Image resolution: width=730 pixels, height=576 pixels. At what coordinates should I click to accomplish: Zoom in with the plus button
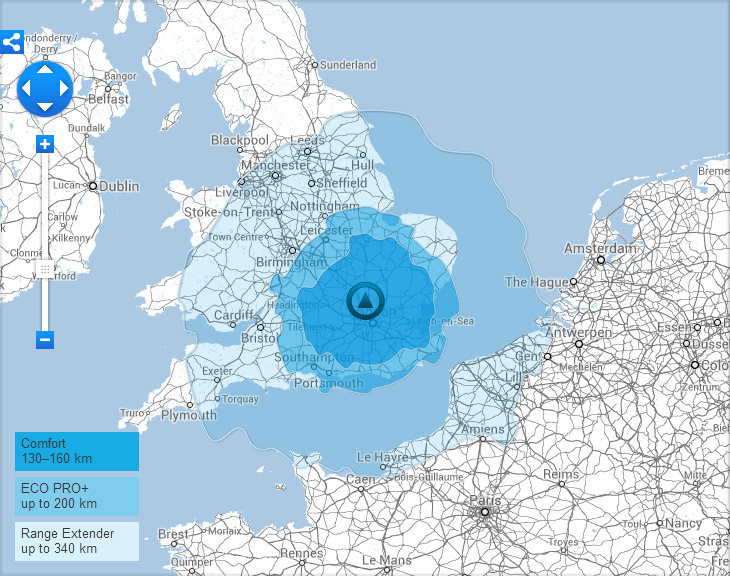45,144
